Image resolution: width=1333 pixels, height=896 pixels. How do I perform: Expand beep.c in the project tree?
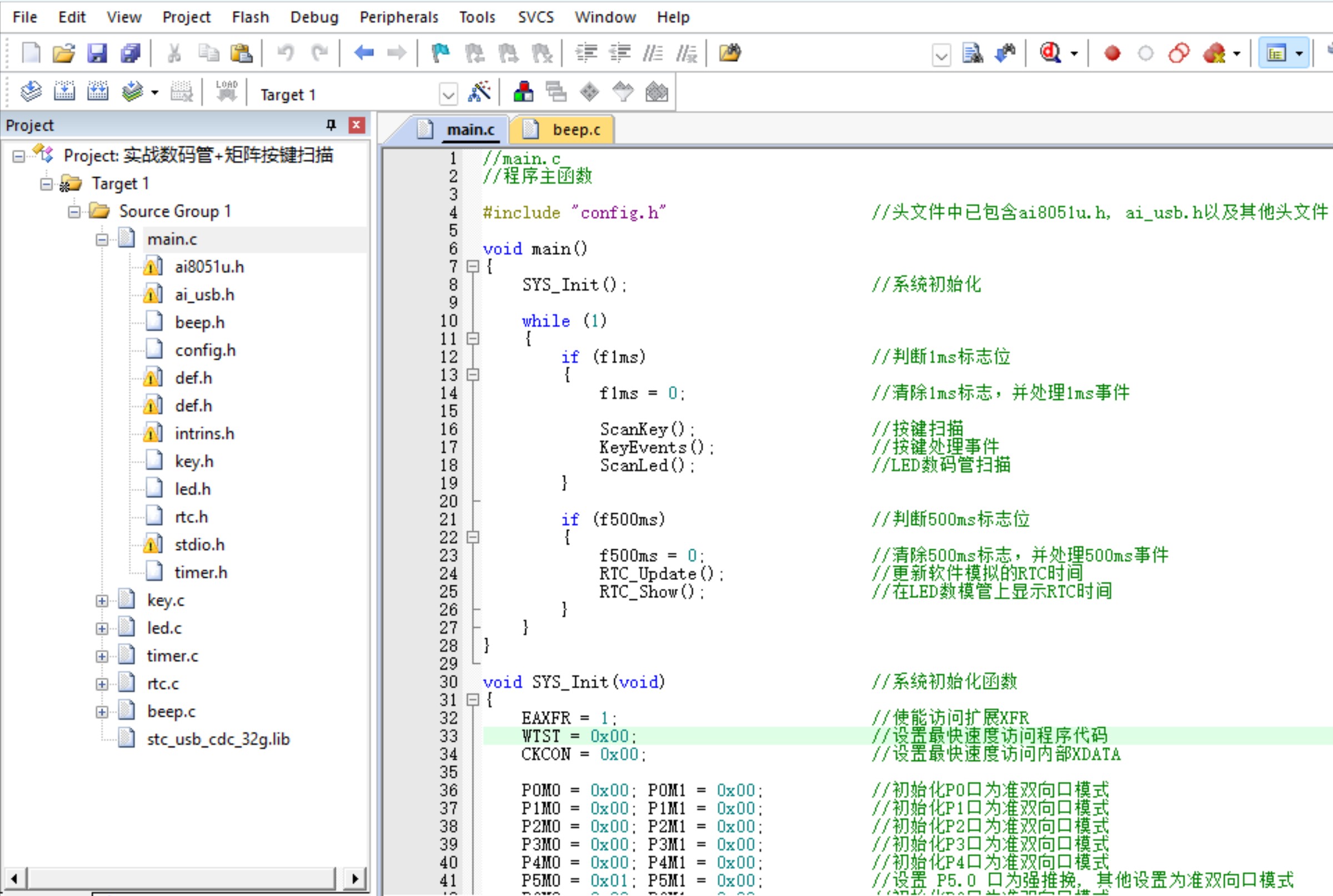pos(102,712)
